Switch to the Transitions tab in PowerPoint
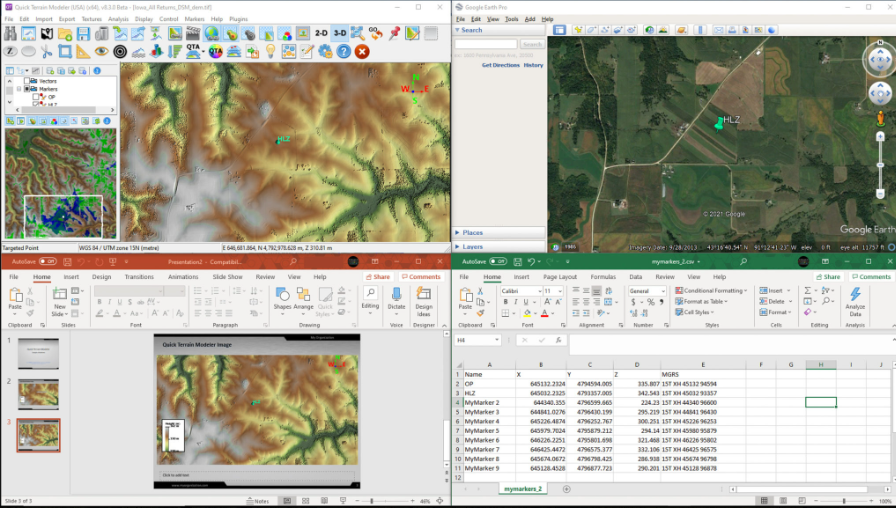 coord(139,277)
